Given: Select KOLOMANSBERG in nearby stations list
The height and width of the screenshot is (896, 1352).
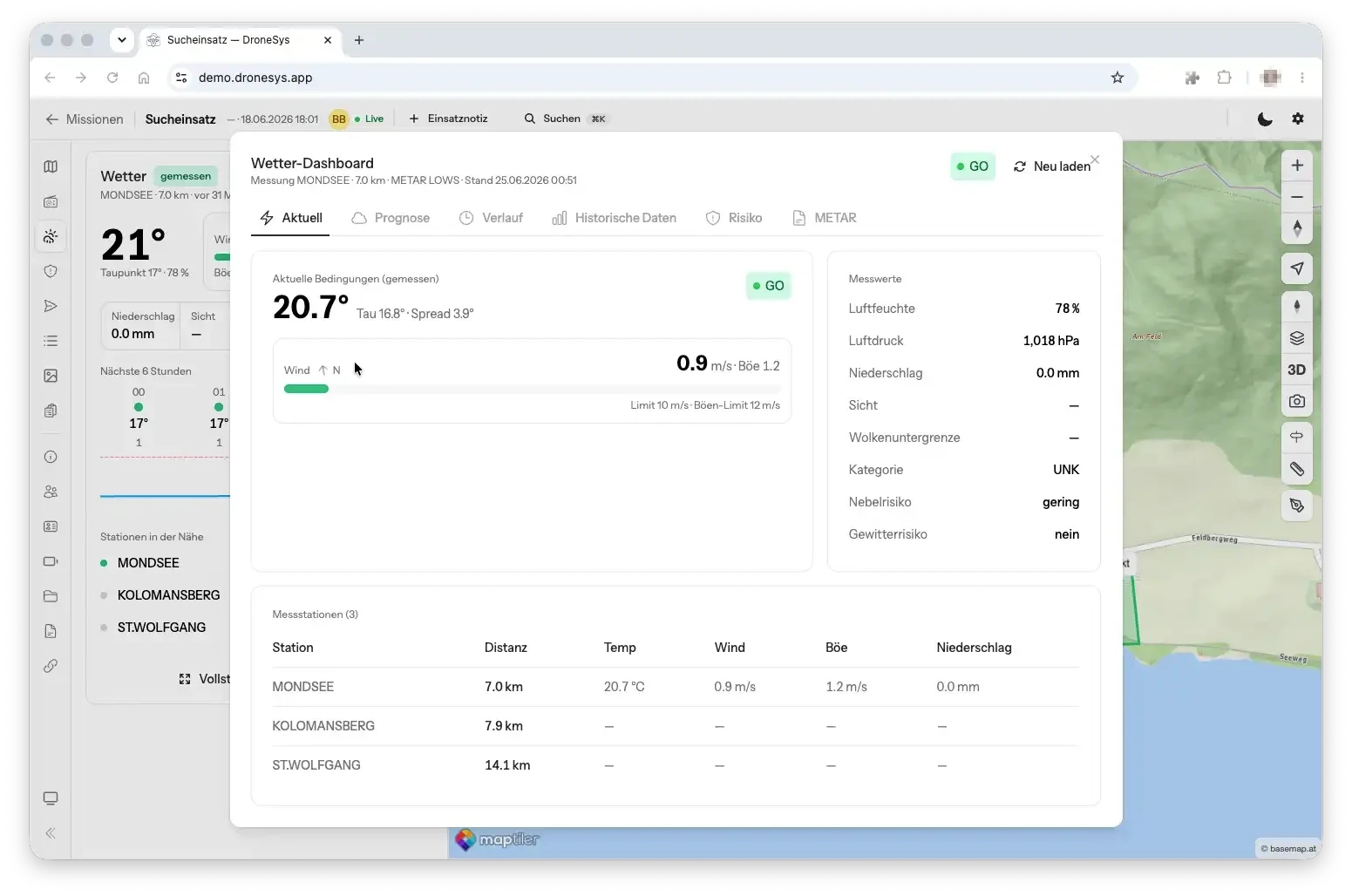Looking at the screenshot, I should coord(160,595).
